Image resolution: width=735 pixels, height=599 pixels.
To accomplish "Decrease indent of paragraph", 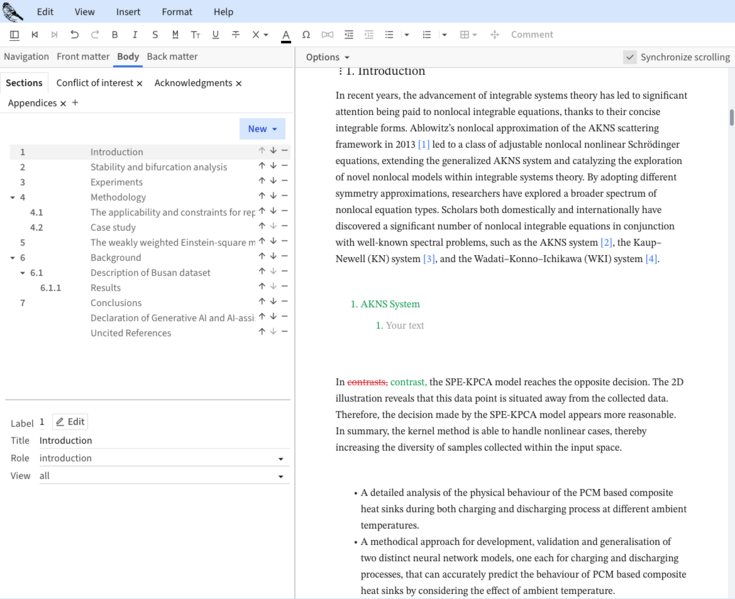I will (x=369, y=35).
